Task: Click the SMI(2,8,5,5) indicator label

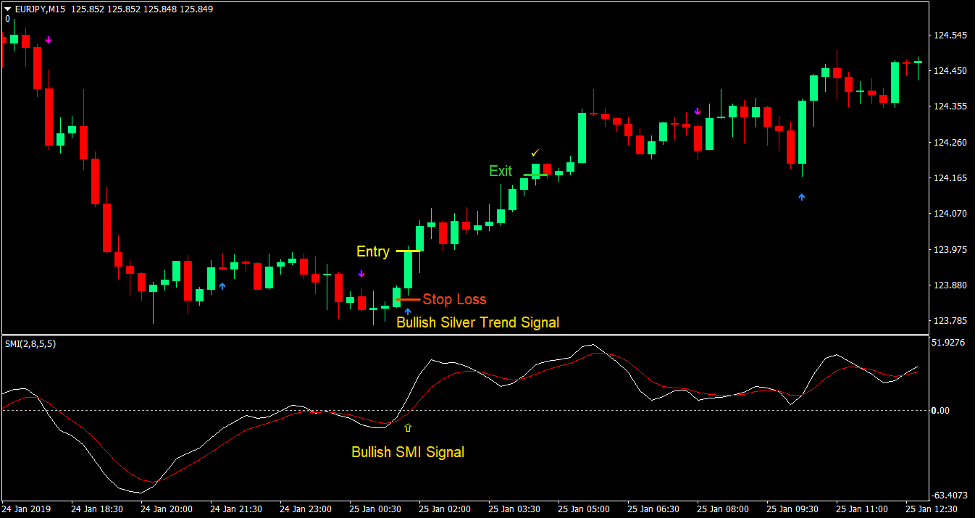Action: pyautogui.click(x=30, y=344)
